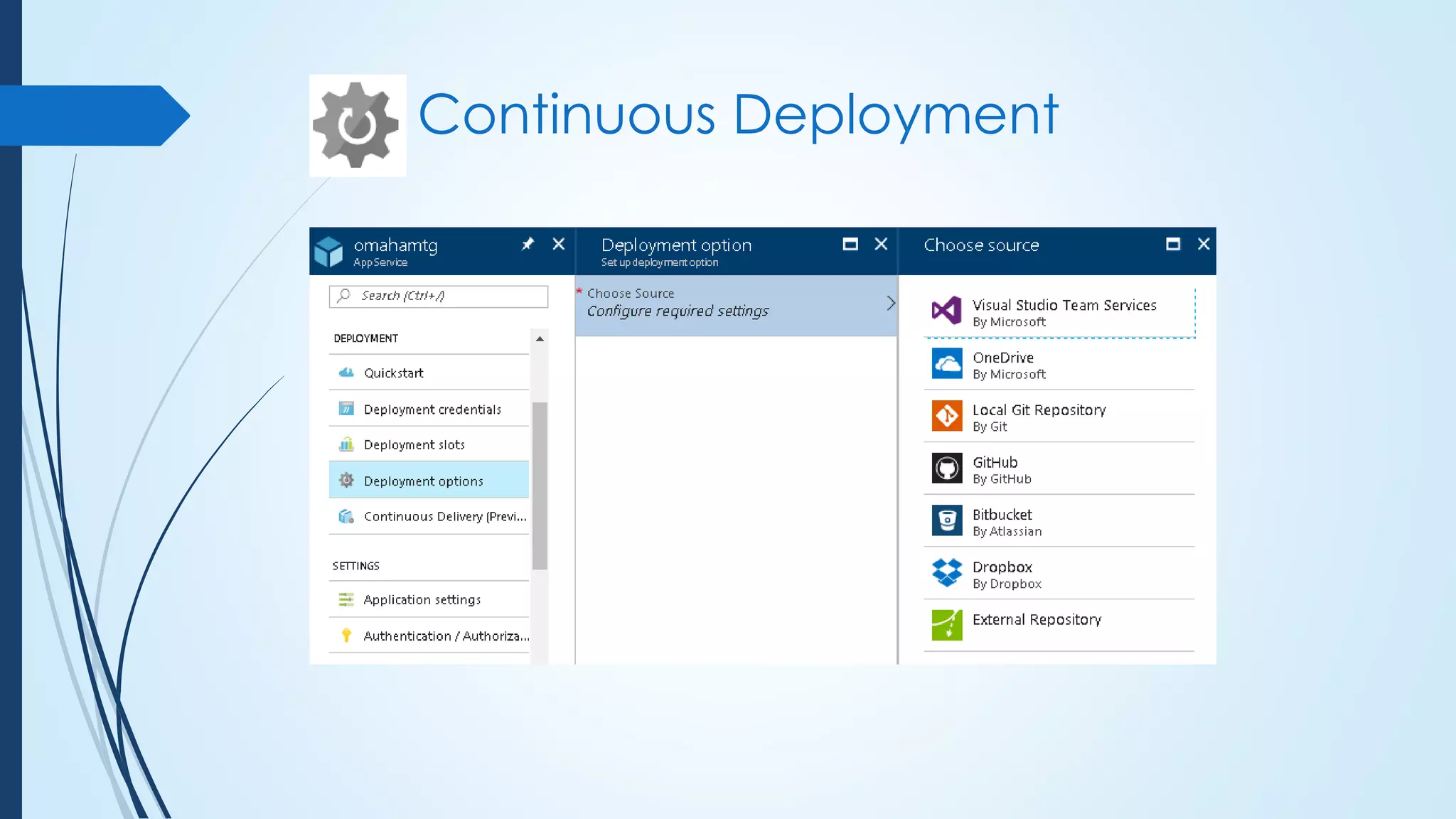Click the Deployment options gear icon
1456x819 pixels.
point(346,481)
